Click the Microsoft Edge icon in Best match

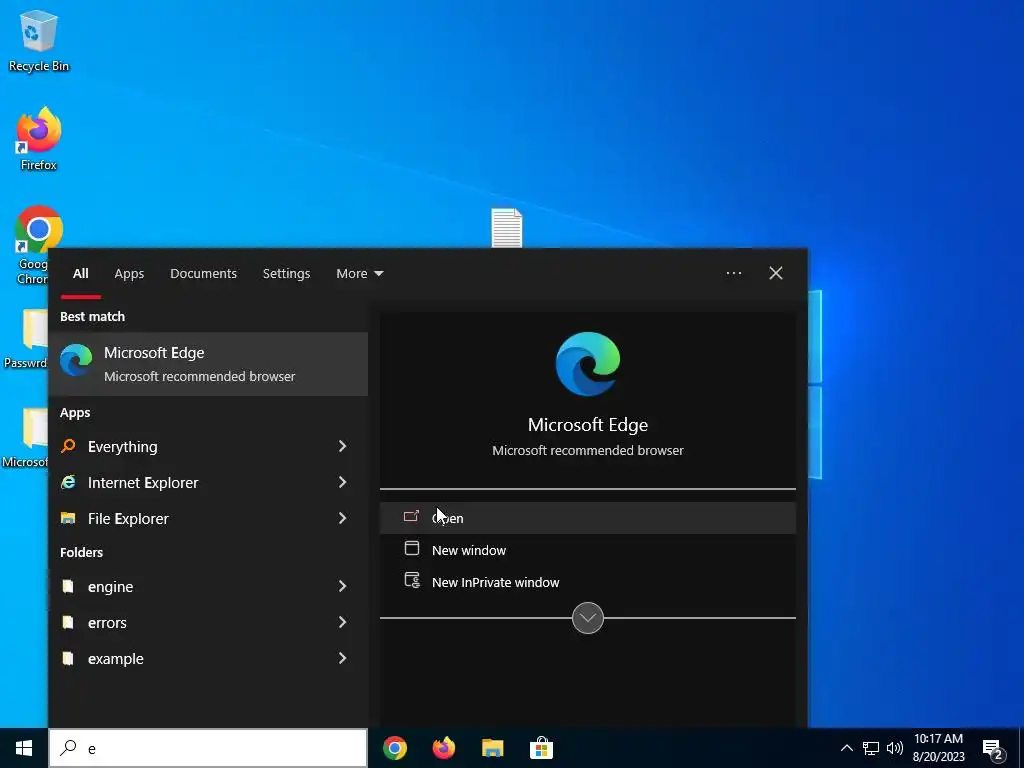pos(76,361)
